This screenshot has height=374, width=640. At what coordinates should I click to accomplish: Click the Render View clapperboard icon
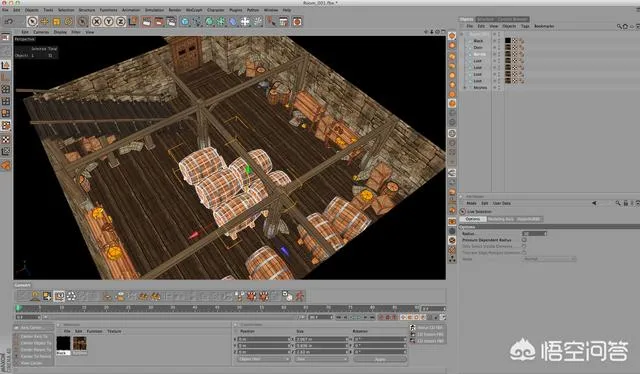point(147,21)
